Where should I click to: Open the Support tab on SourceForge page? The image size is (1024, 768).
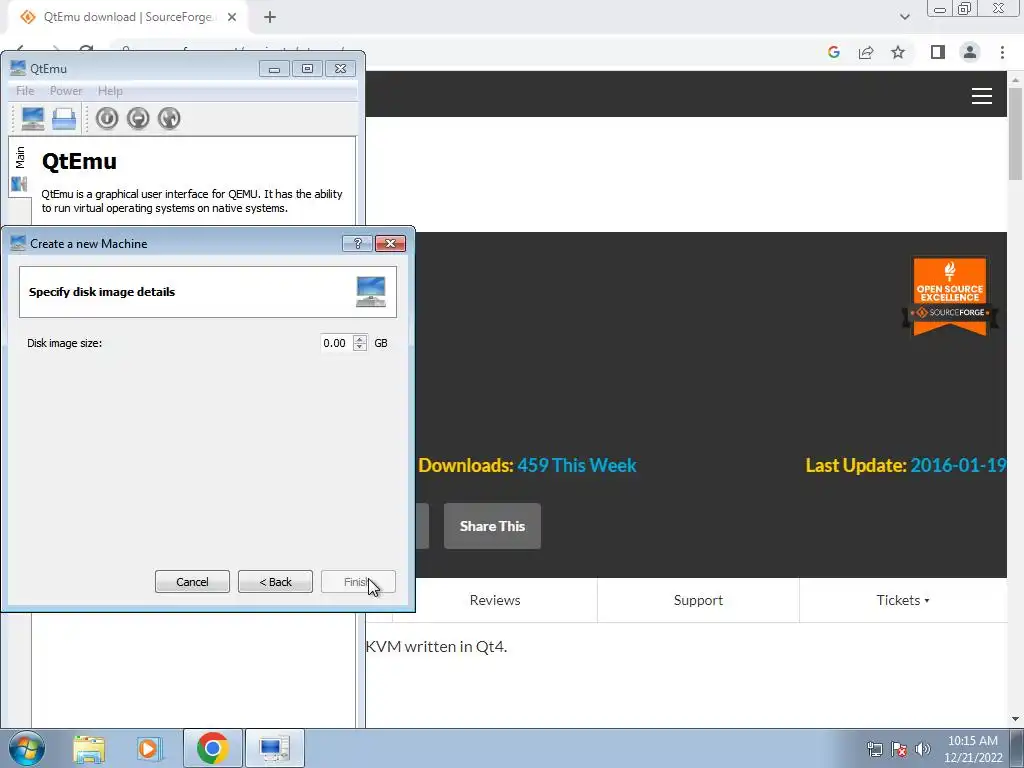[x=698, y=600]
